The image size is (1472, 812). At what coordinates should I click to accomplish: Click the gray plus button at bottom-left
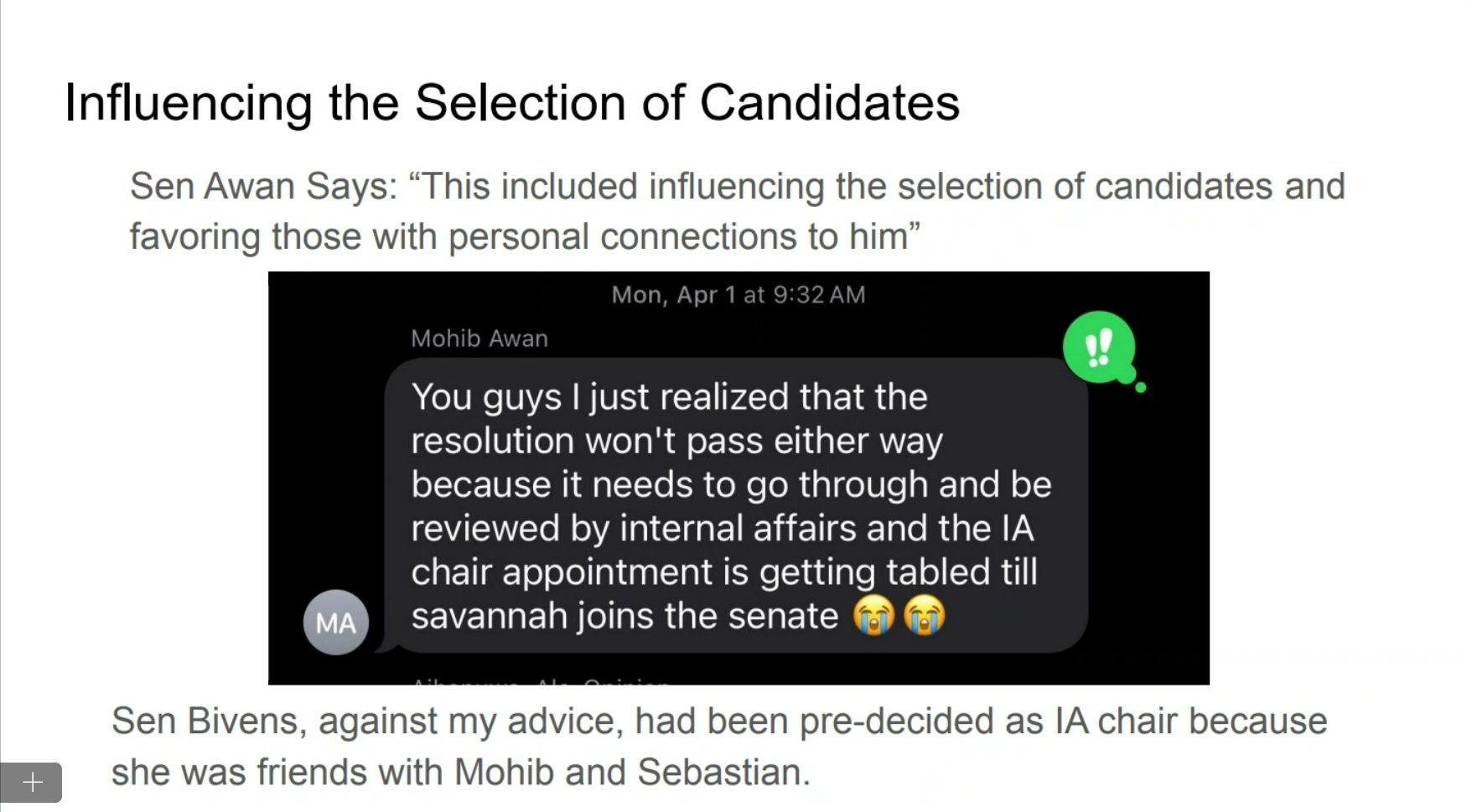31,783
